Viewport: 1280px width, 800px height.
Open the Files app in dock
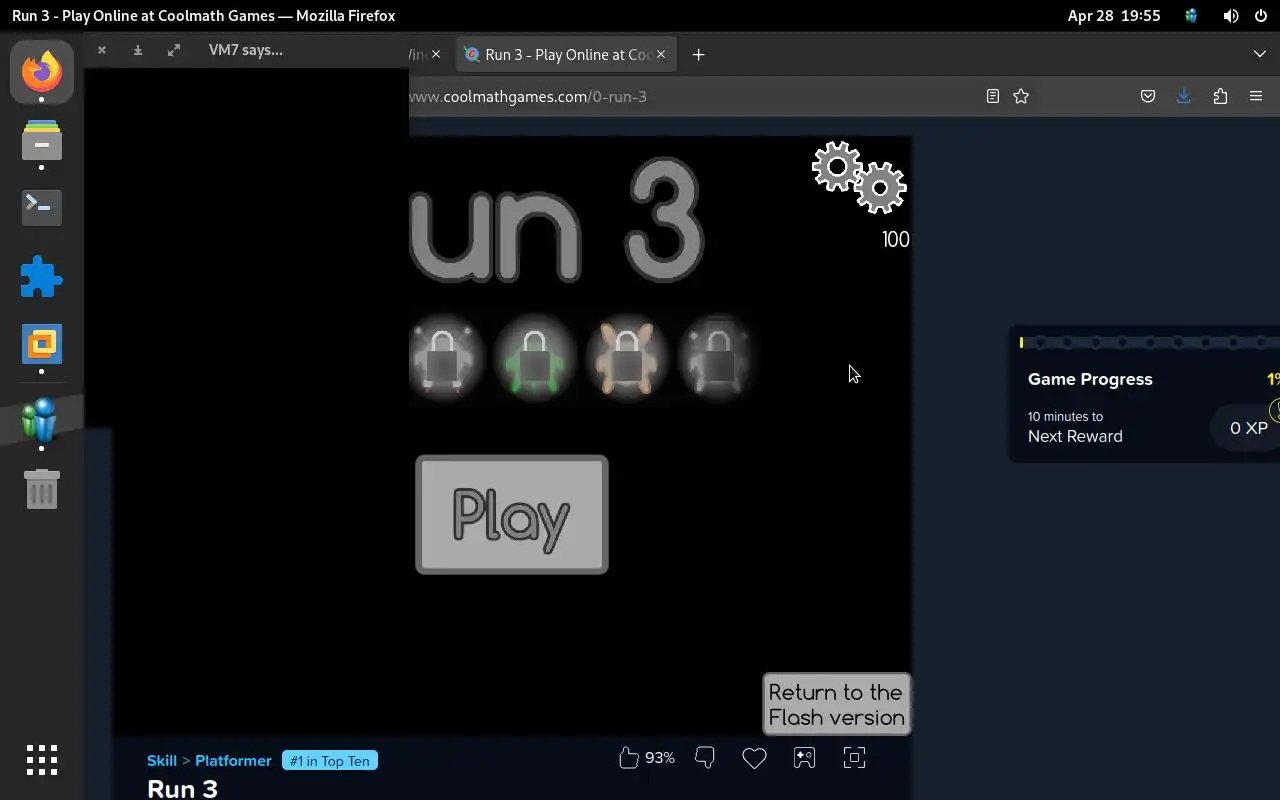[x=42, y=140]
